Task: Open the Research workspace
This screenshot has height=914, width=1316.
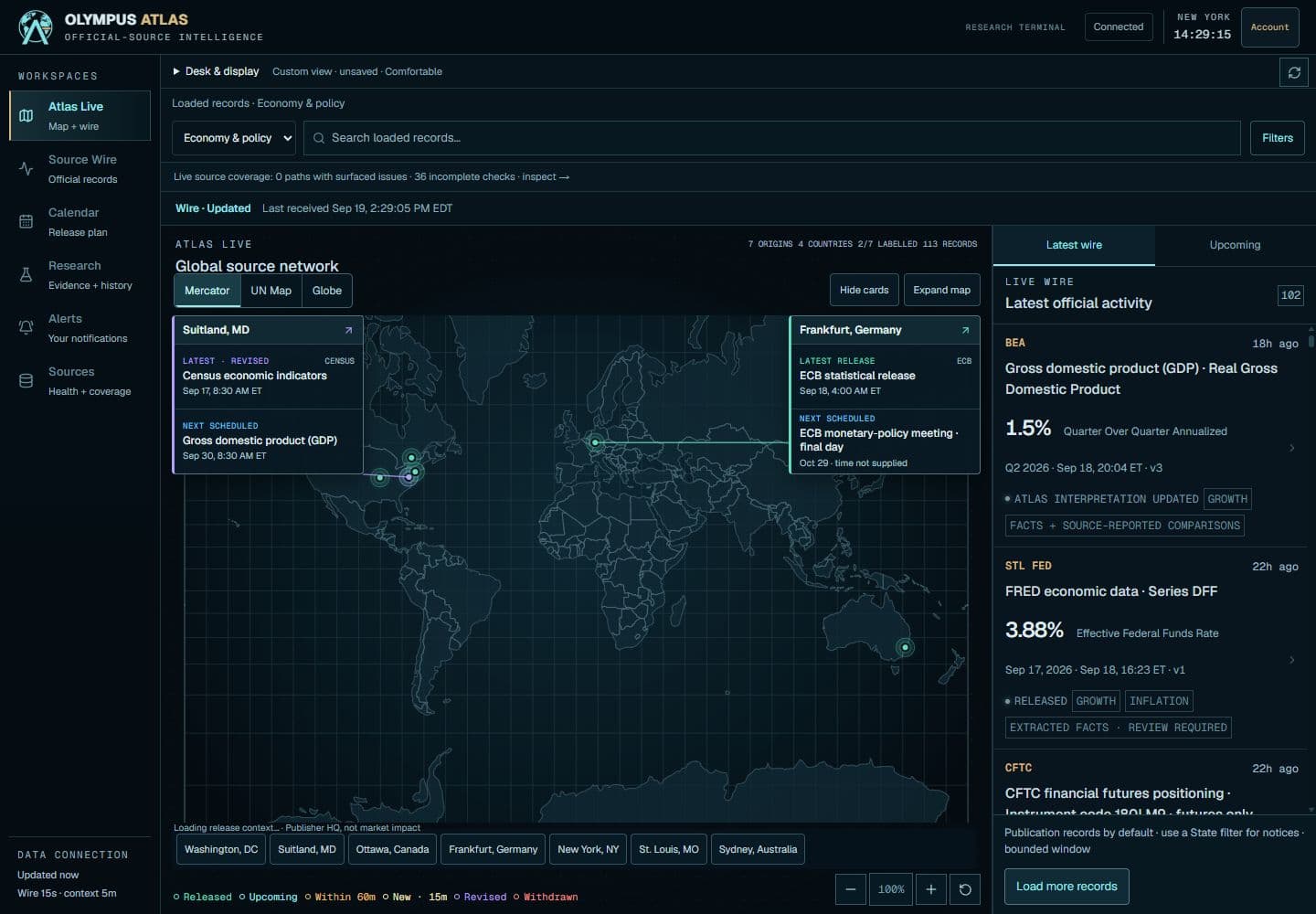Action: click(x=80, y=275)
